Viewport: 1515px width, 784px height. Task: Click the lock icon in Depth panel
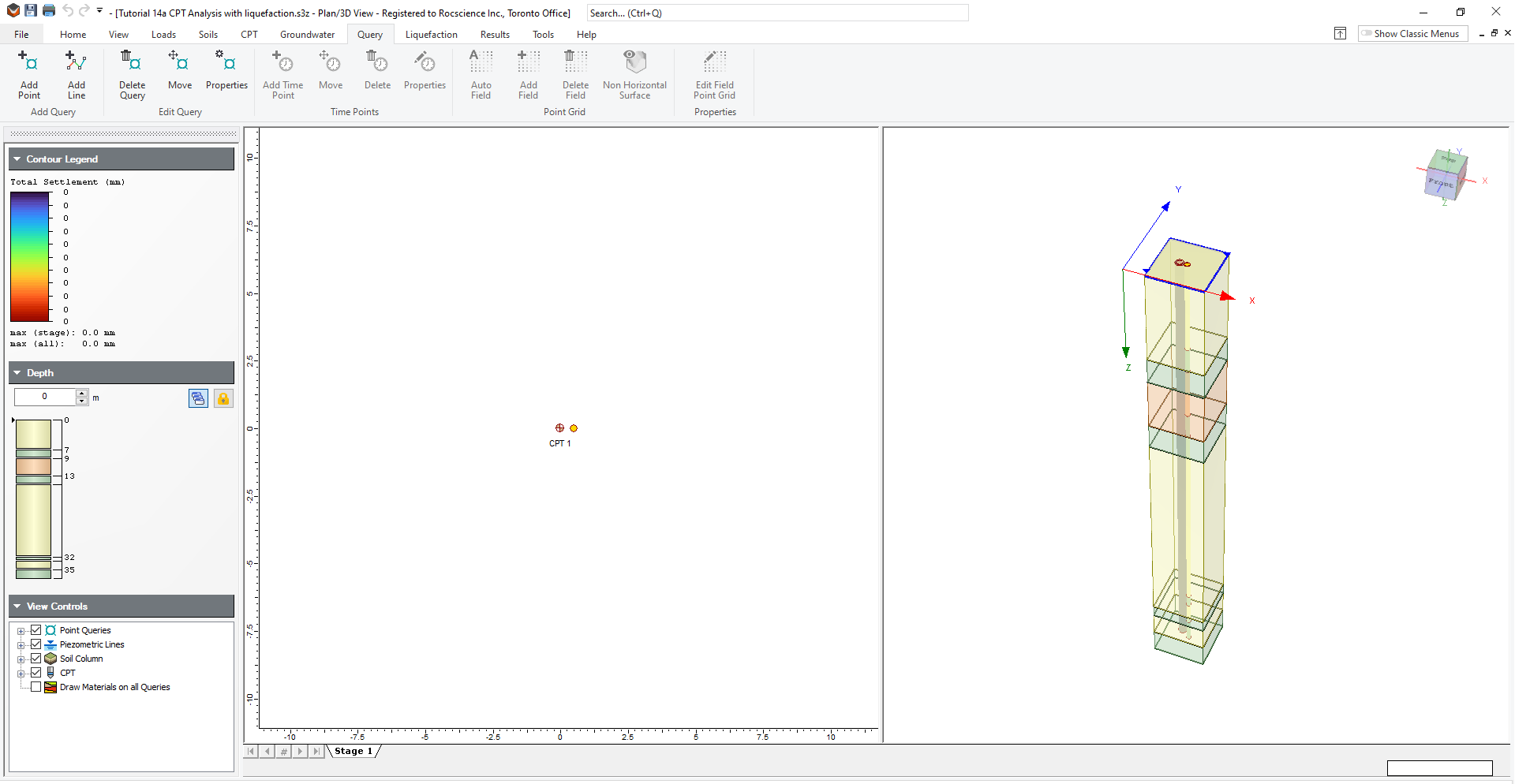coord(223,398)
